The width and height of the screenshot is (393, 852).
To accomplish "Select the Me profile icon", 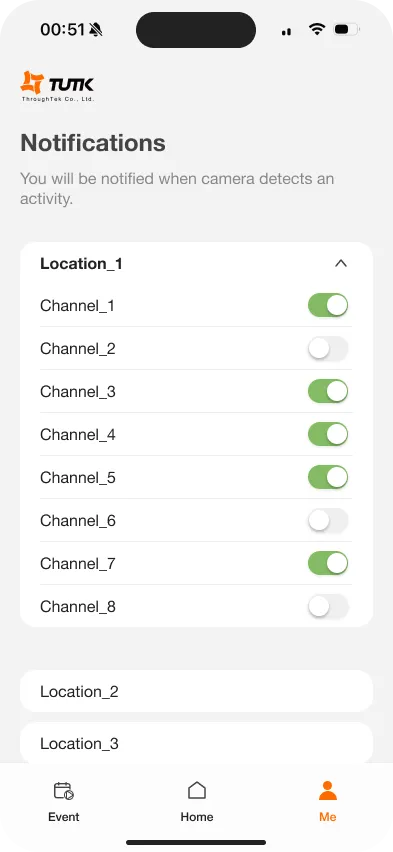I will coord(328,790).
